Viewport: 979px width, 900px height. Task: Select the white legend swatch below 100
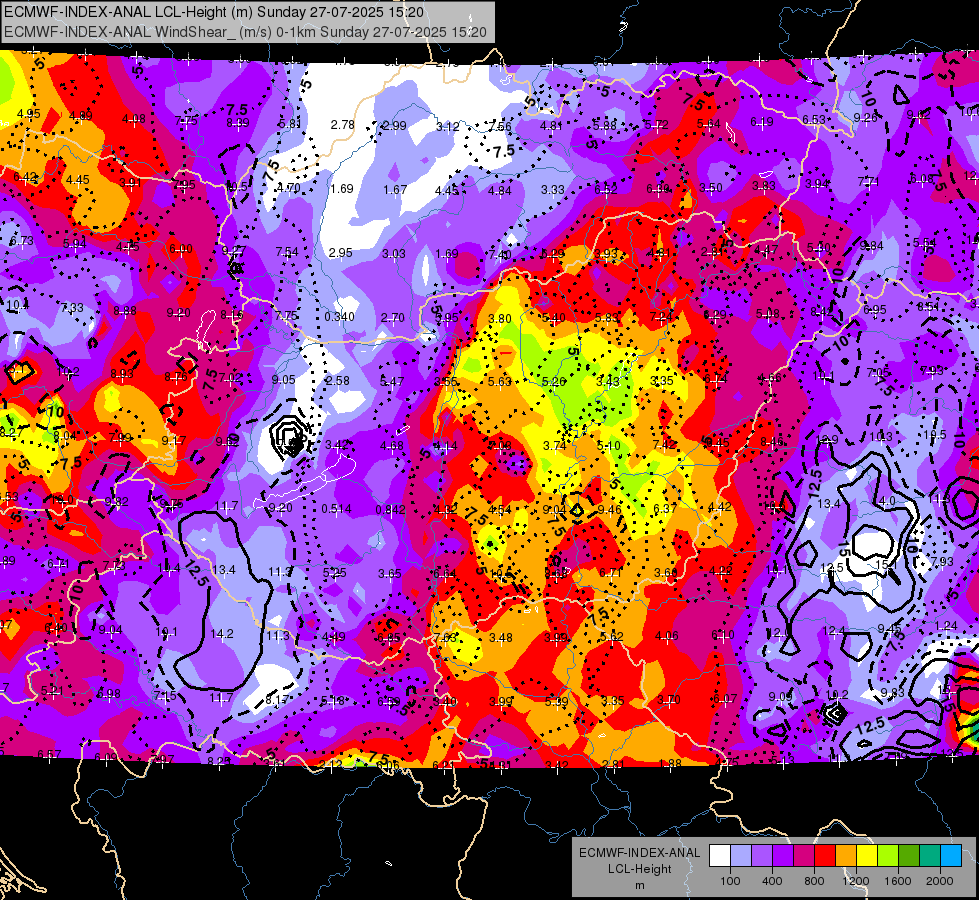pos(719,856)
